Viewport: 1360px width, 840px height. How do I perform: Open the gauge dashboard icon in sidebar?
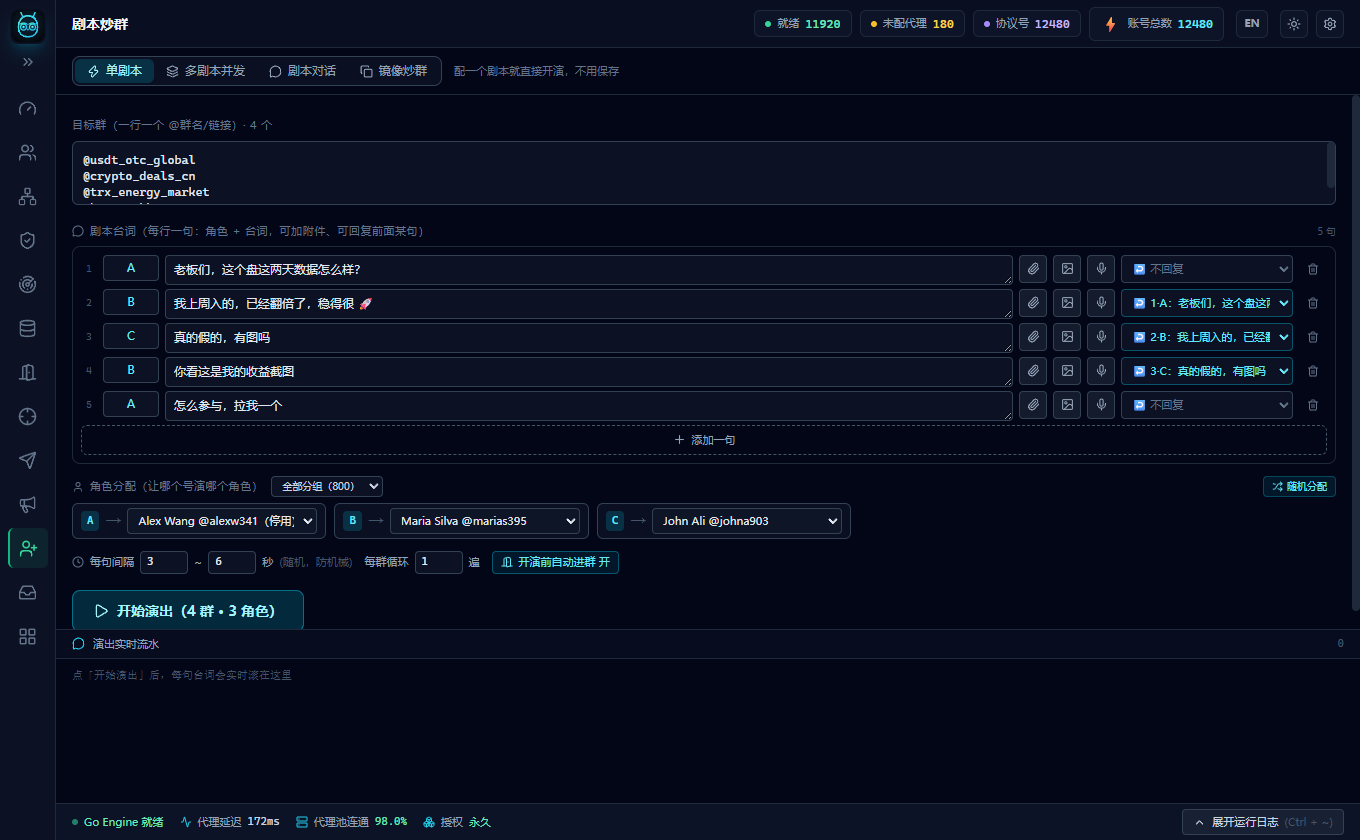[28, 108]
